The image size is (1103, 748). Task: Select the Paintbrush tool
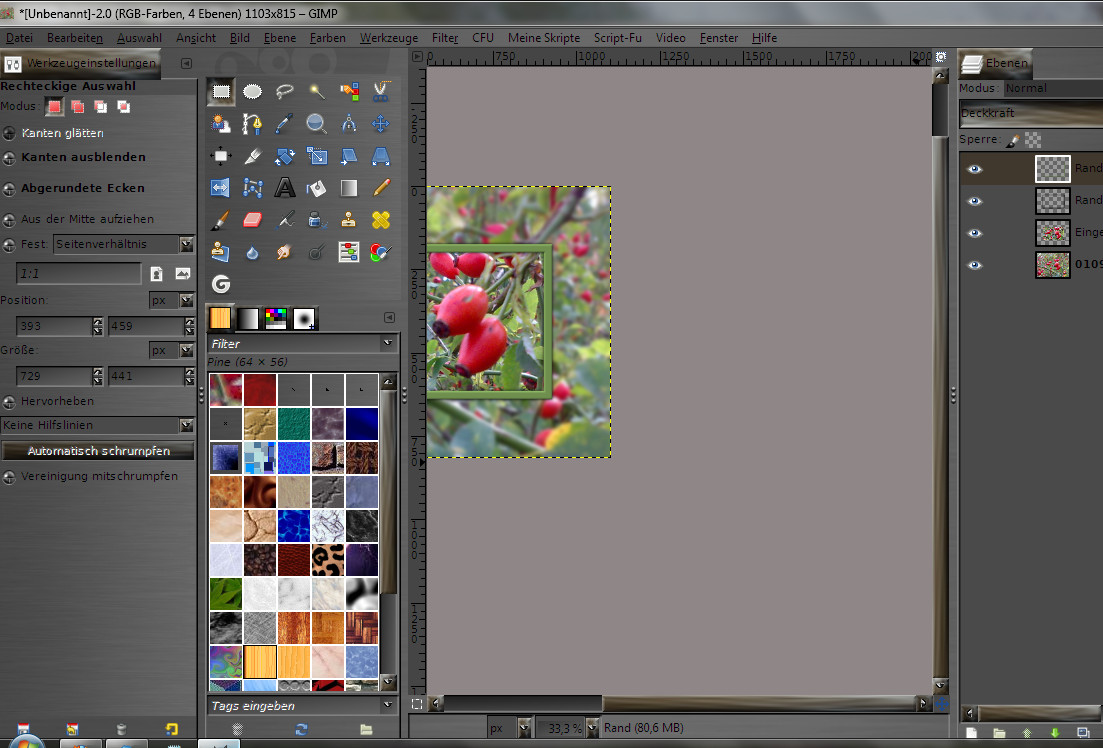click(221, 219)
